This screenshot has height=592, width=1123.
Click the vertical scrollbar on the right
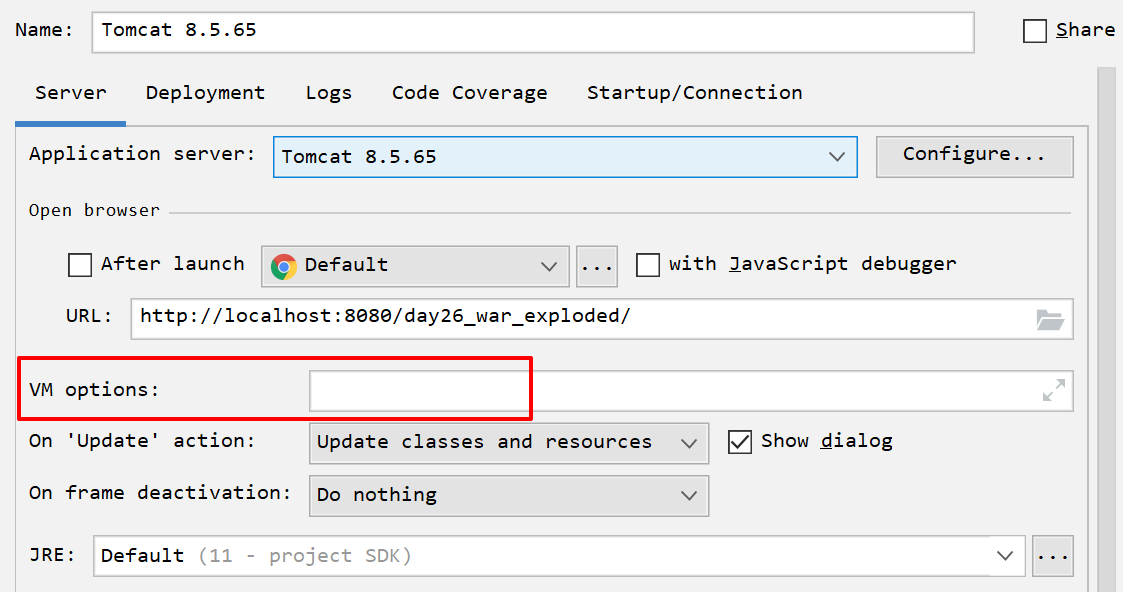pos(1109,329)
